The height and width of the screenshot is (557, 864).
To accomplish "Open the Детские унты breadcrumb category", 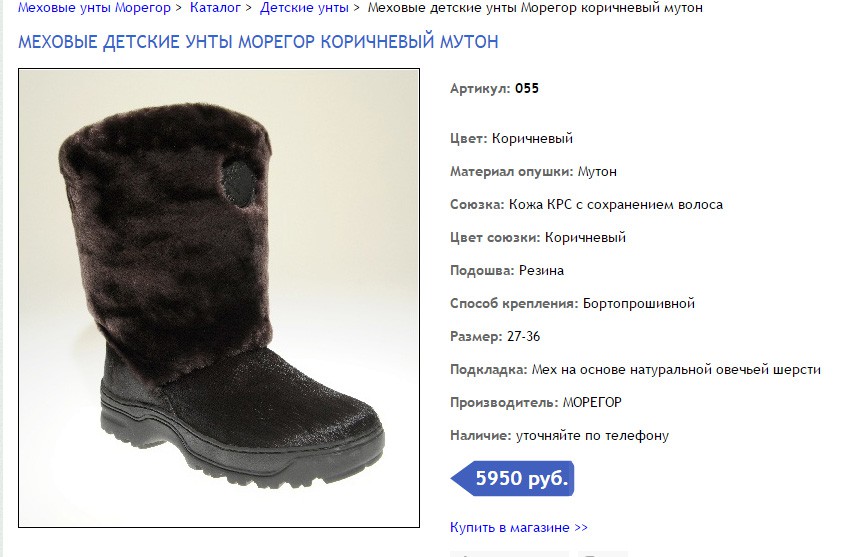I will pyautogui.click(x=304, y=8).
